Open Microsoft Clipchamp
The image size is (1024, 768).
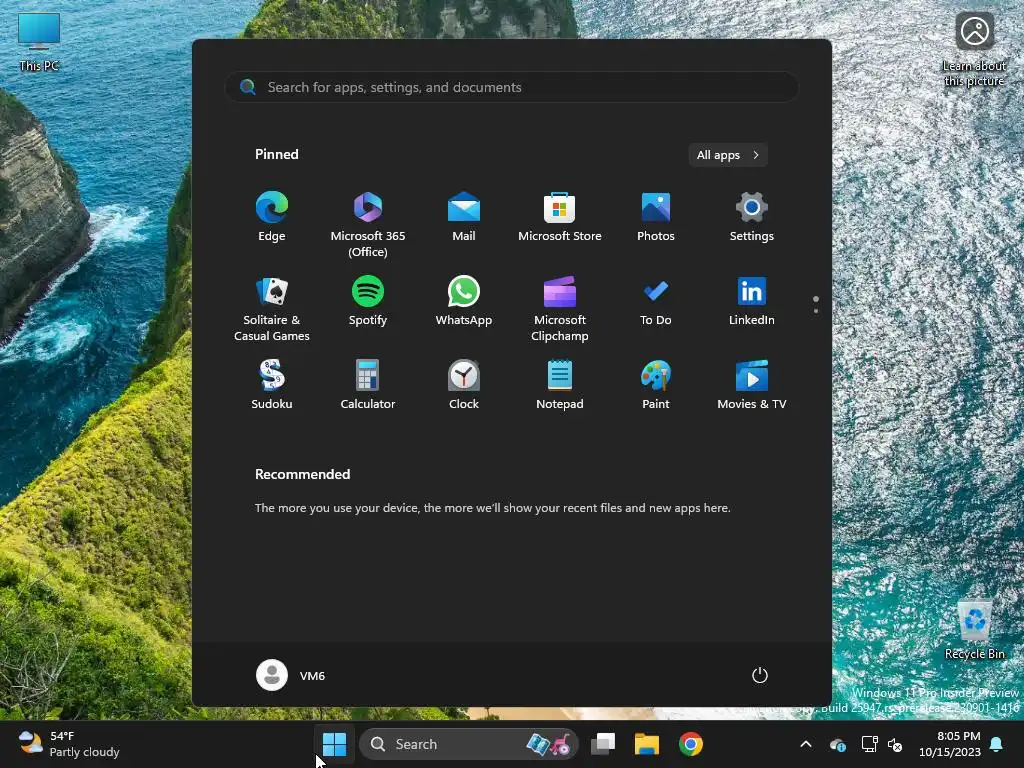pos(560,308)
